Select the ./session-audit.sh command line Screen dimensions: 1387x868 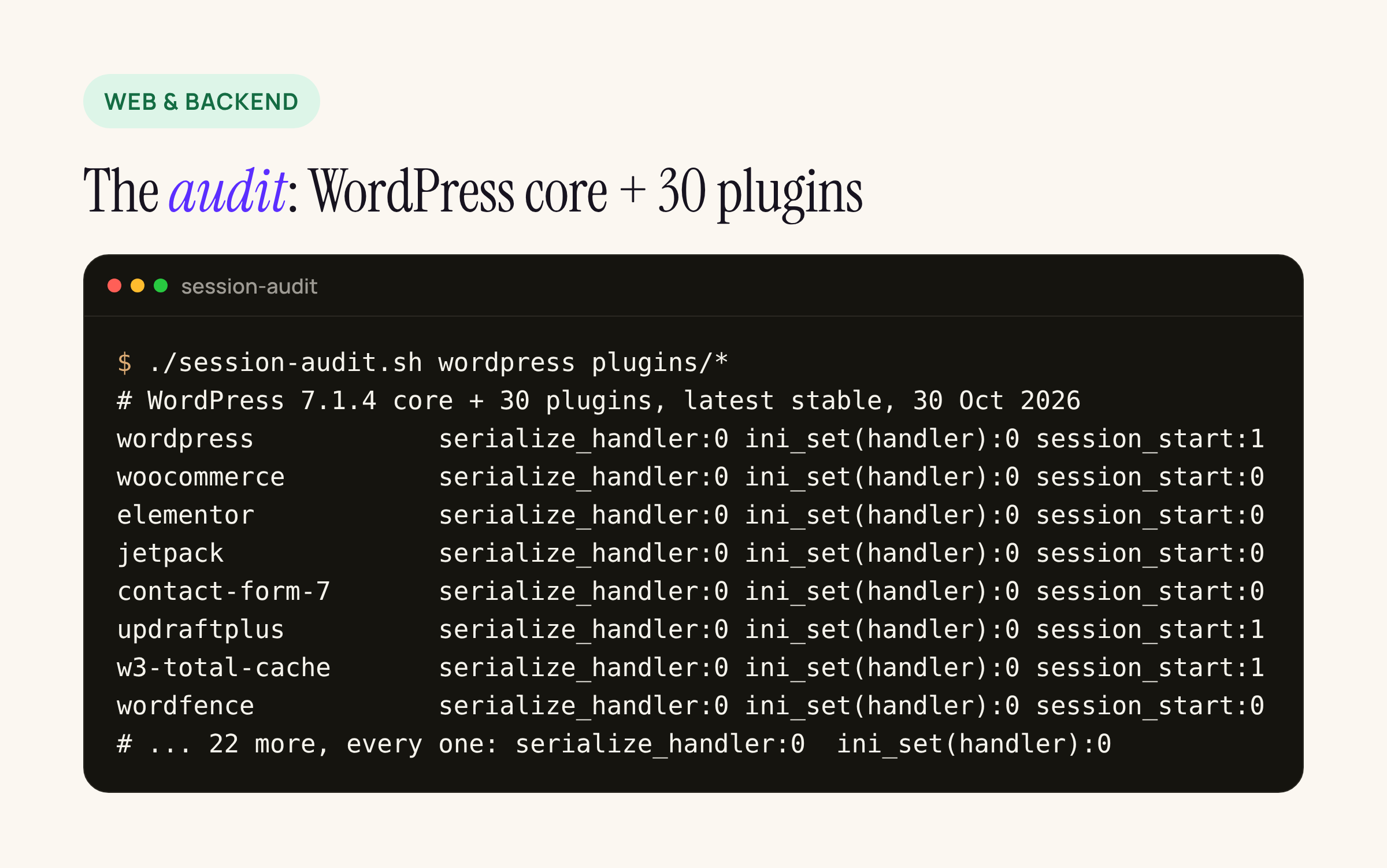point(422,363)
